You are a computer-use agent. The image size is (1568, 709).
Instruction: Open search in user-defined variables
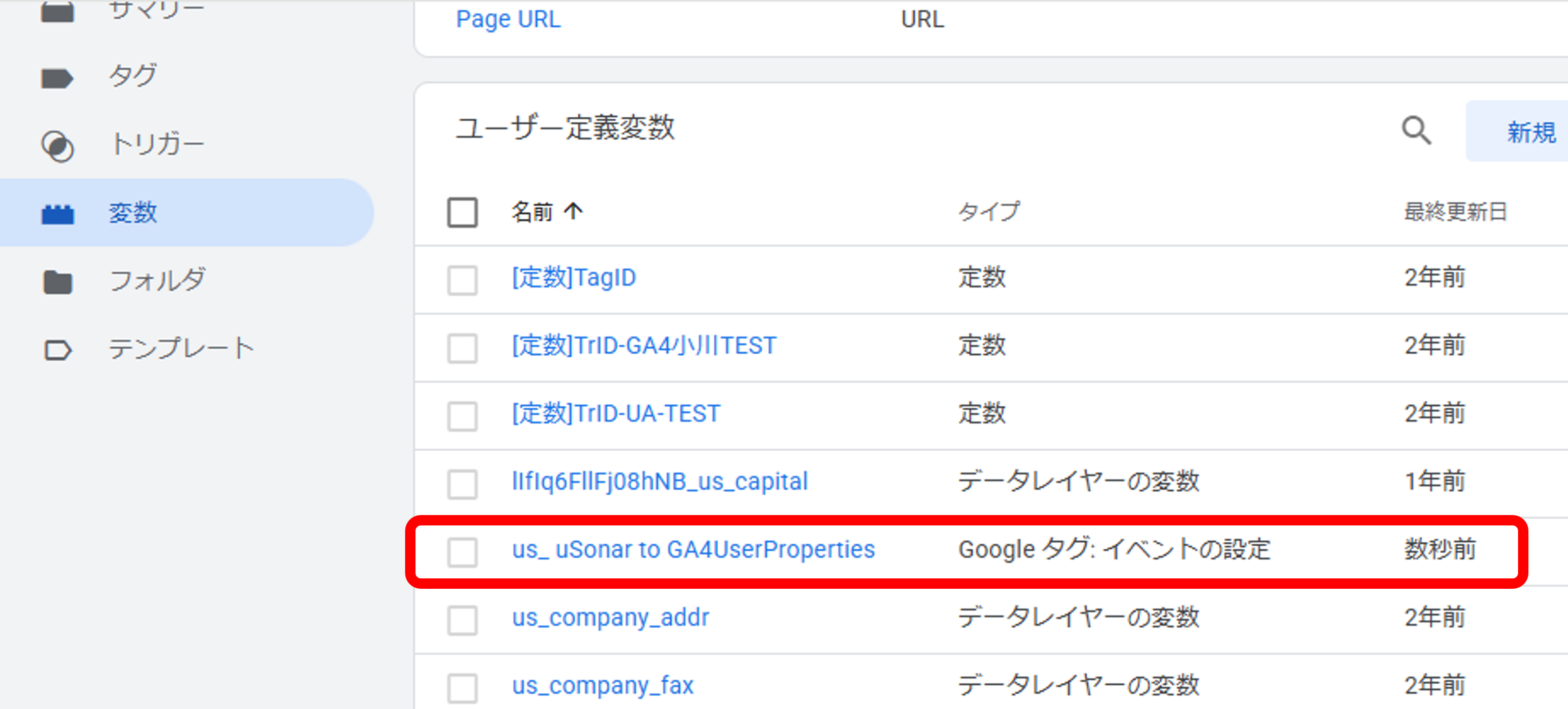[1416, 130]
